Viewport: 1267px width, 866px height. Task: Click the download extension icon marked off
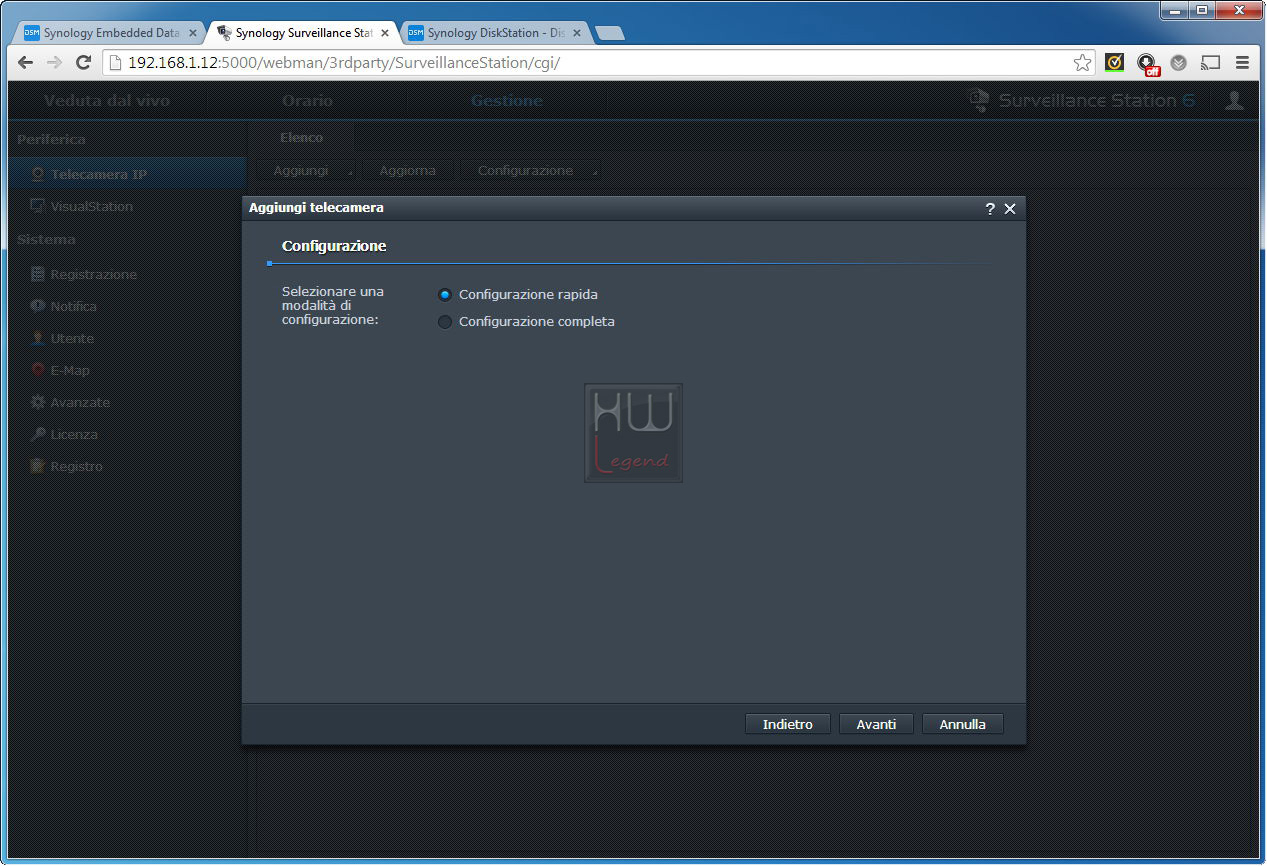(1147, 64)
